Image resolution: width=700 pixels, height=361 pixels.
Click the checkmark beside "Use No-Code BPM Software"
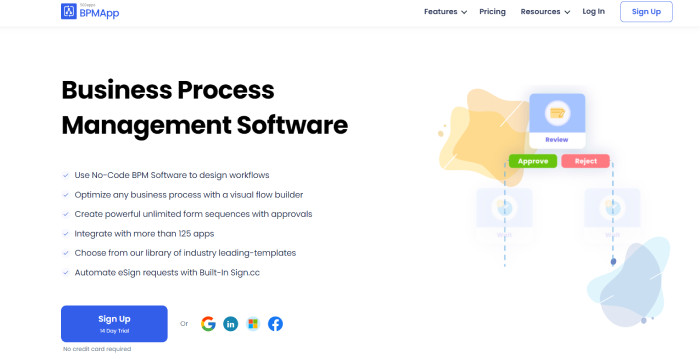pos(66,175)
